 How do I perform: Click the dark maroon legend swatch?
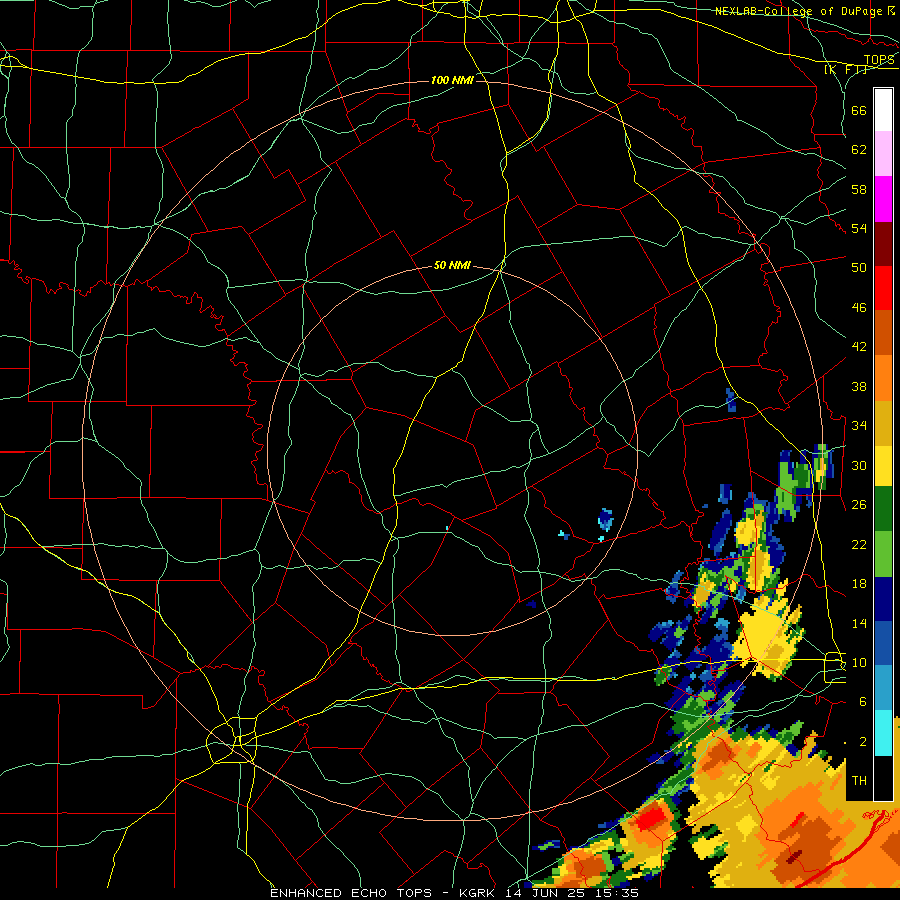click(x=883, y=244)
